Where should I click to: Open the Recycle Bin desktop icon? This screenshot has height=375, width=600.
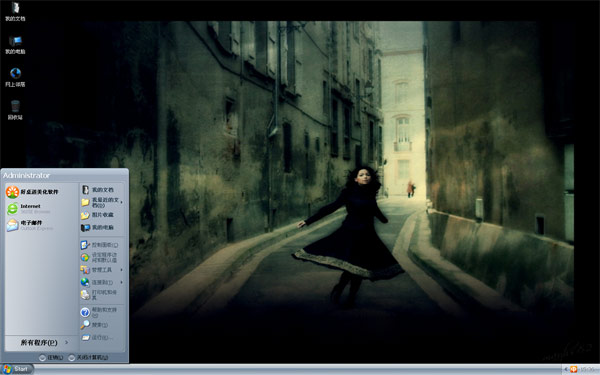click(15, 110)
